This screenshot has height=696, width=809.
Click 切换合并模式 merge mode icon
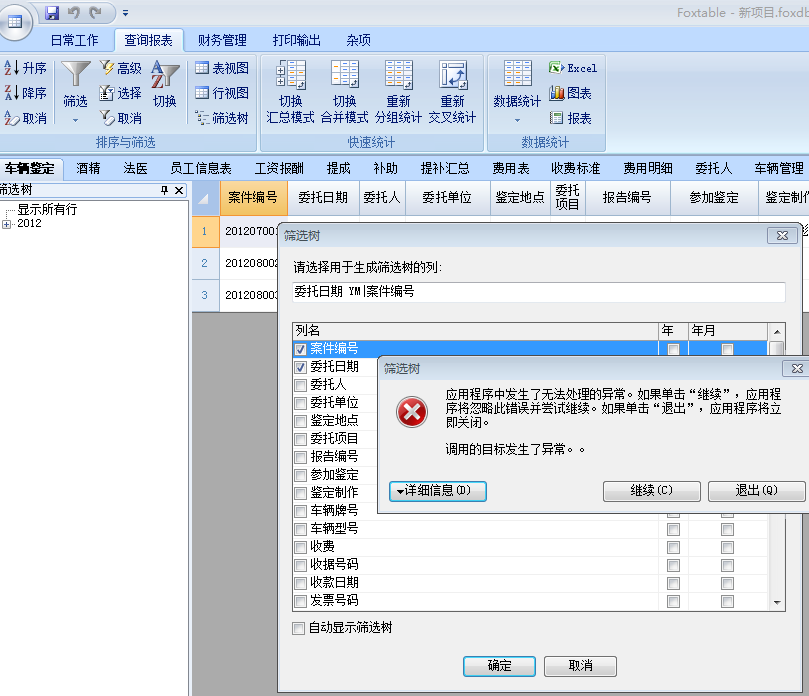[x=345, y=75]
